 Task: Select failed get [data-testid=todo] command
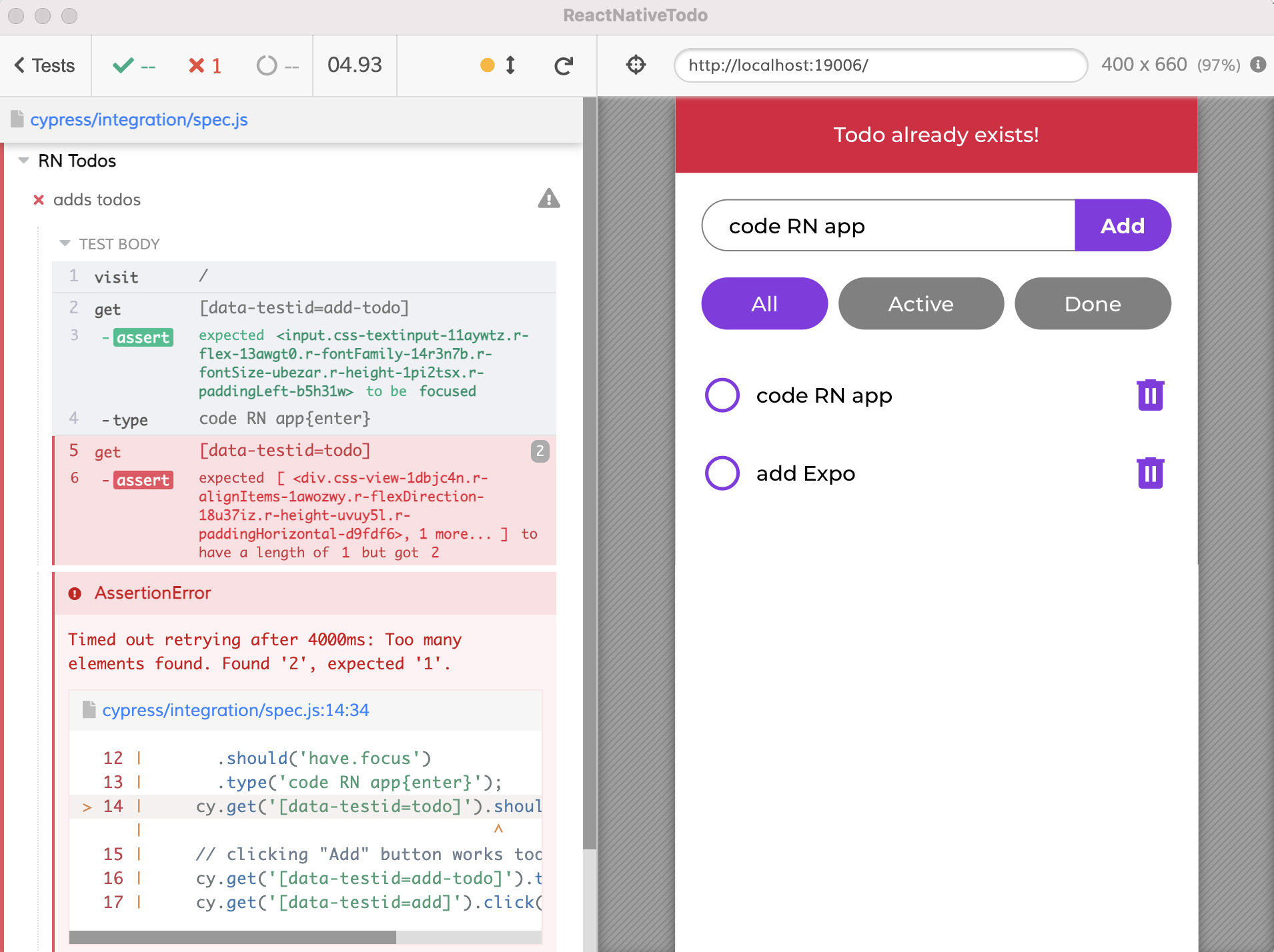[304, 451]
